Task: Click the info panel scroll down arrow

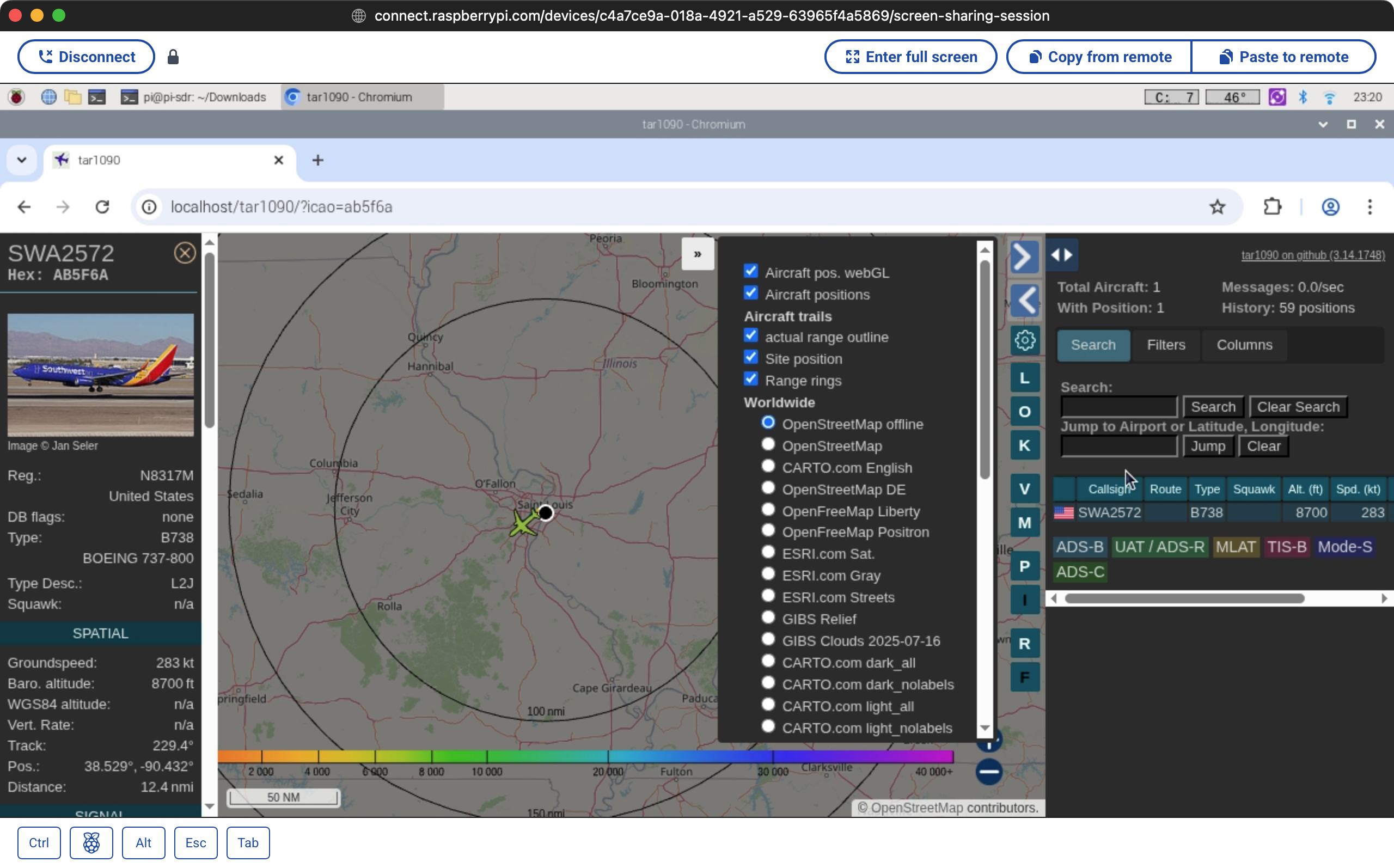Action: [210, 806]
